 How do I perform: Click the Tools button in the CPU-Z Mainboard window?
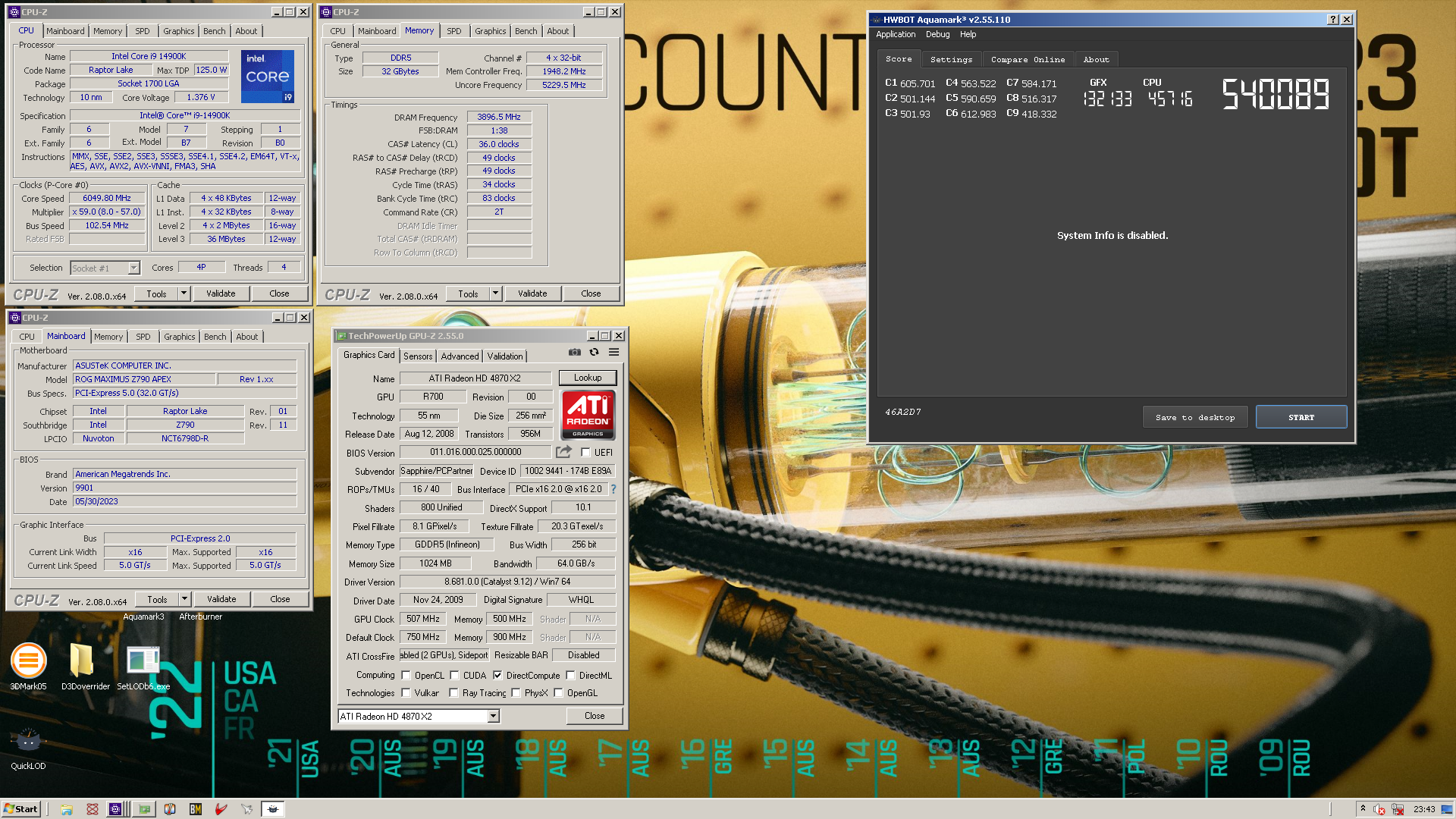tap(157, 599)
